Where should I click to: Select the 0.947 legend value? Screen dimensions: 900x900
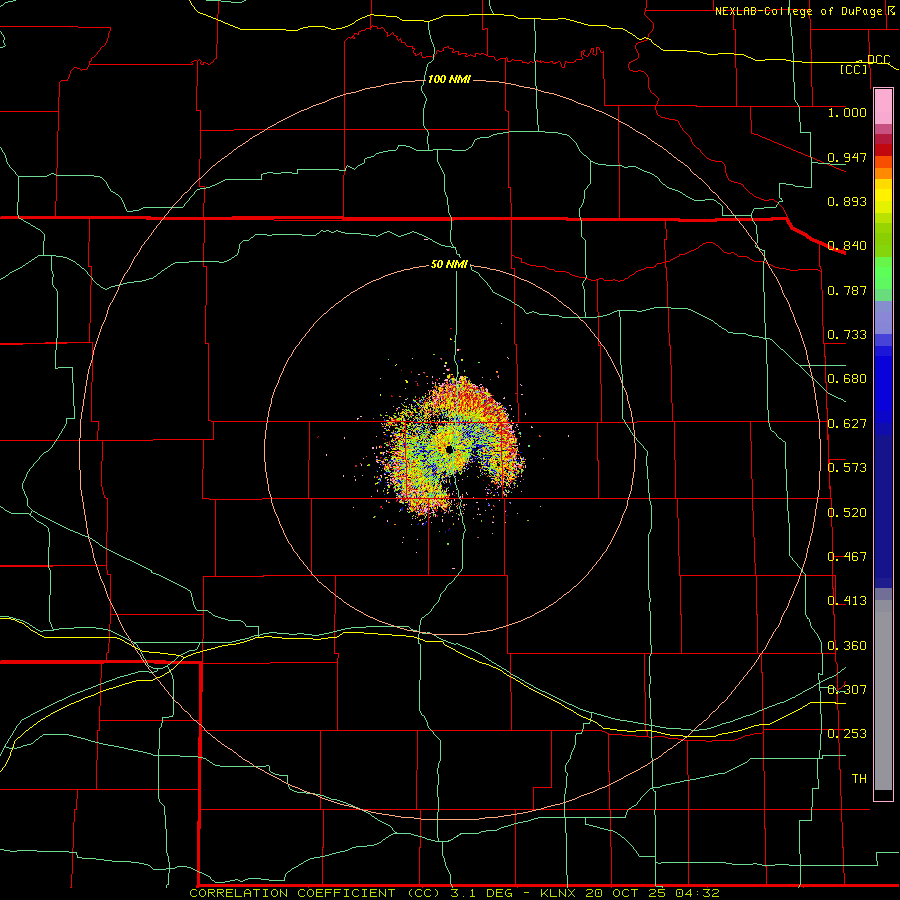point(847,157)
